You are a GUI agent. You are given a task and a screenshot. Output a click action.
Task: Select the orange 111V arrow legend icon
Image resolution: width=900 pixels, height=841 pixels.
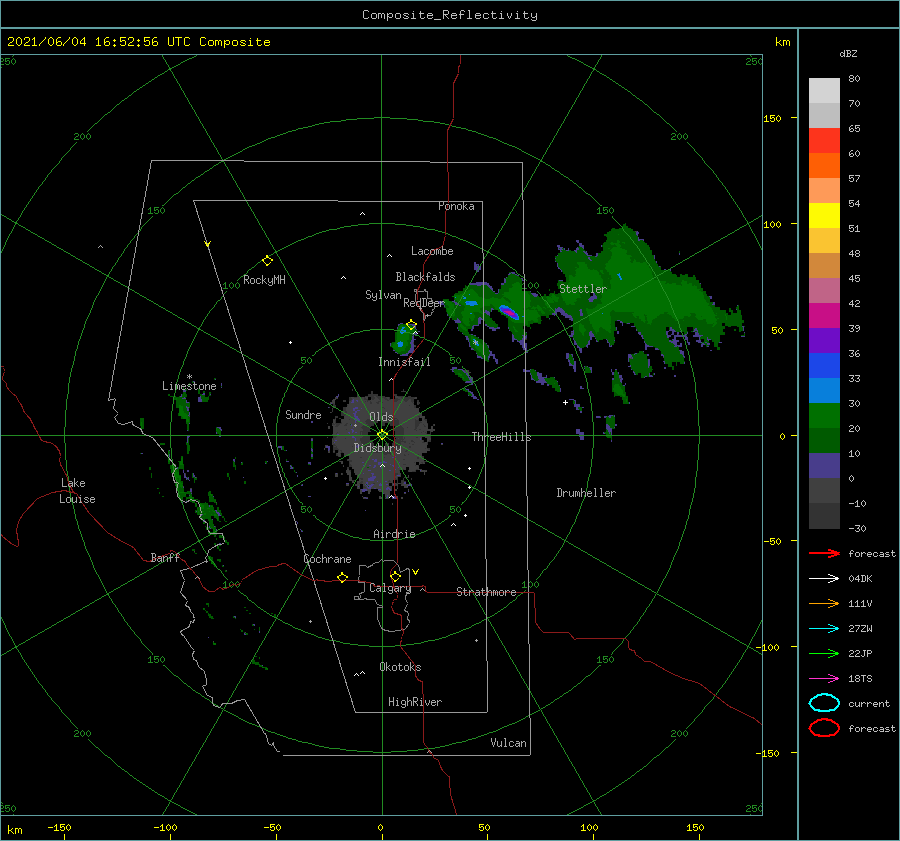tap(824, 603)
